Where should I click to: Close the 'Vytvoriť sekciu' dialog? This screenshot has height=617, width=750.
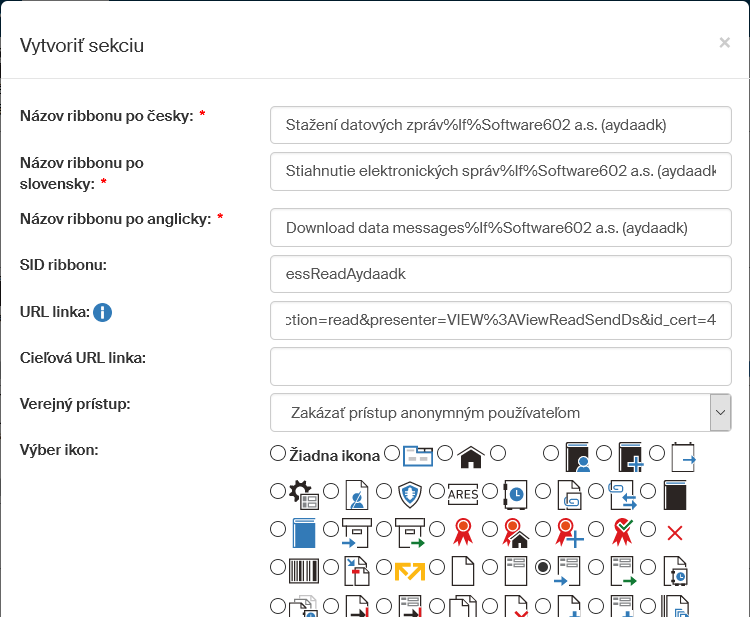(724, 42)
